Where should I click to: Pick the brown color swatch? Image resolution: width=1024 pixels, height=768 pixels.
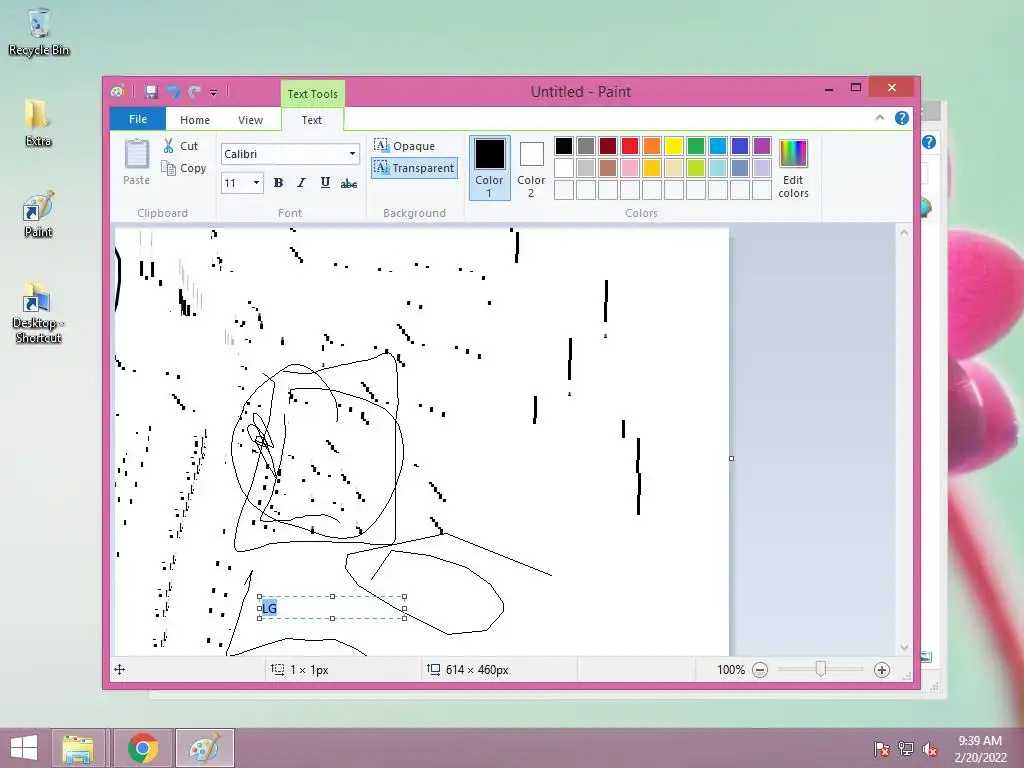608,168
